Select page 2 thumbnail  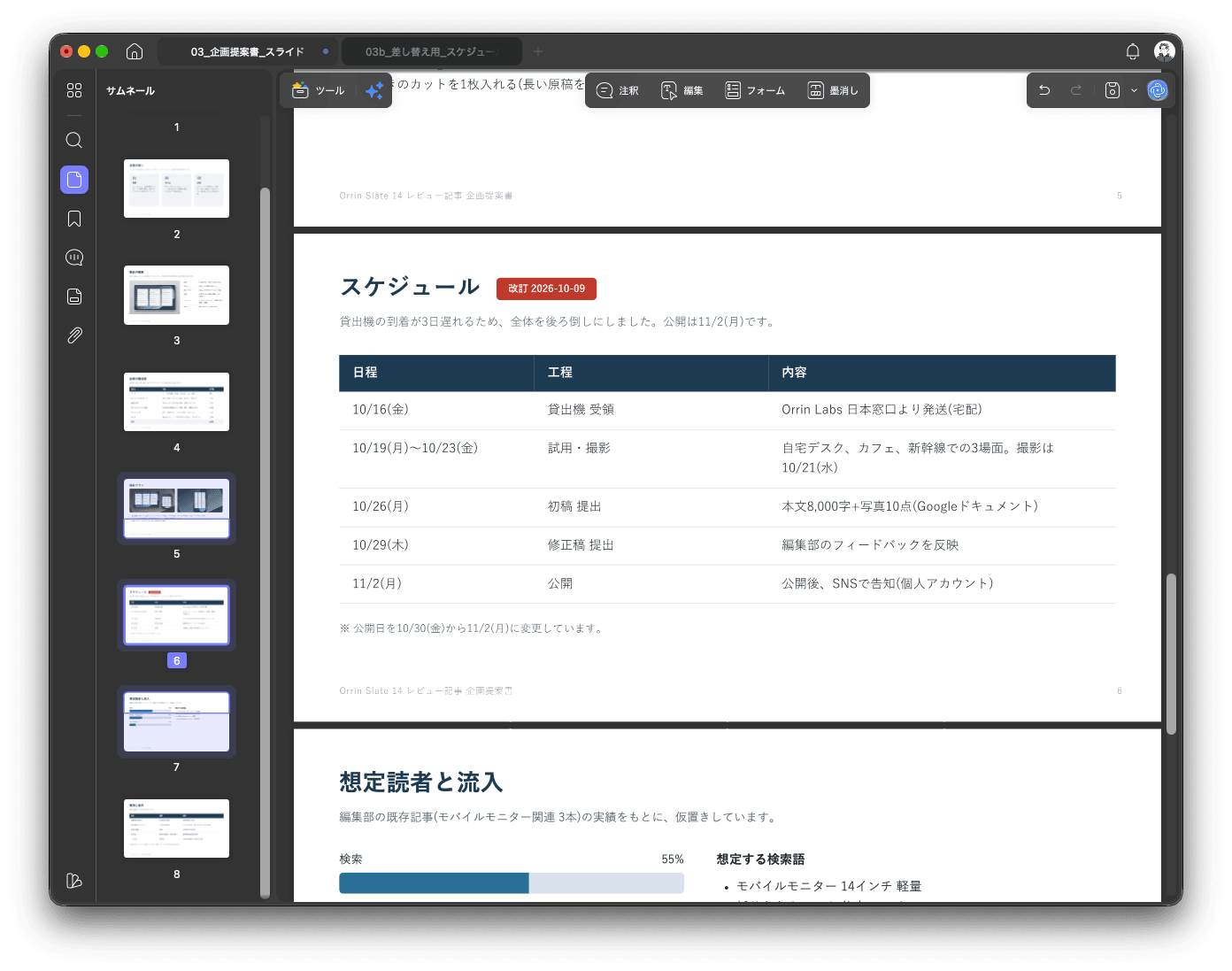176,189
